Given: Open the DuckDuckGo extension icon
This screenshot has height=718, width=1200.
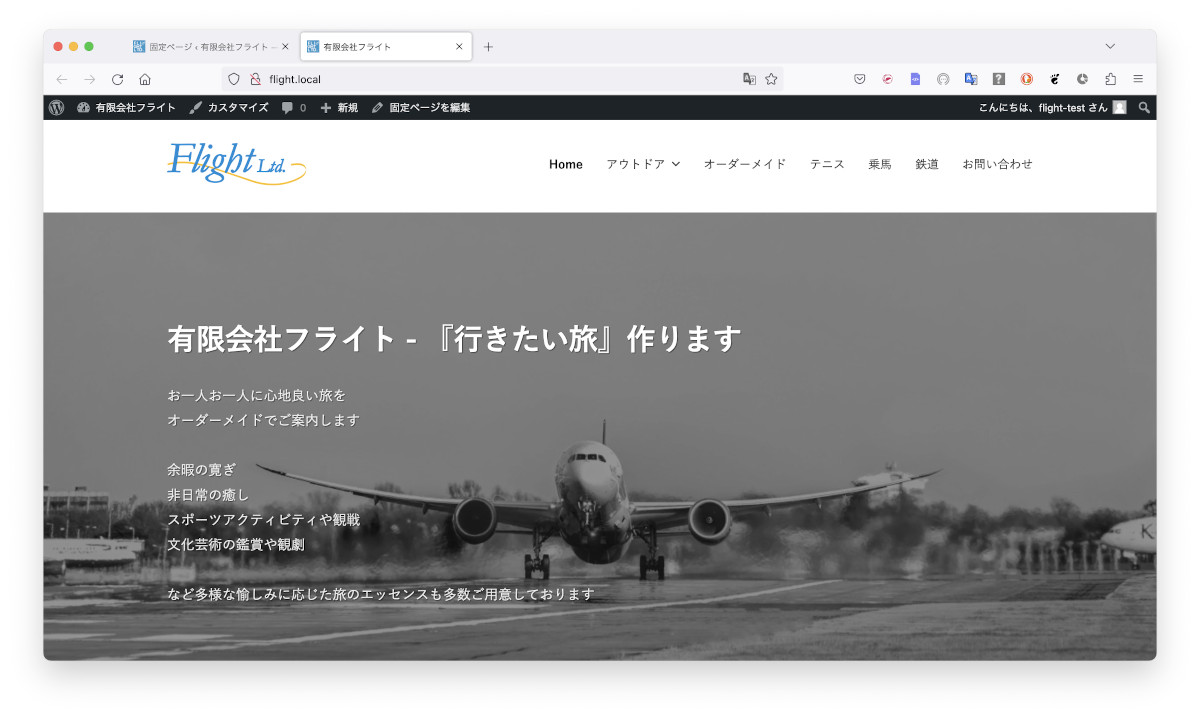Looking at the screenshot, I should tap(1026, 79).
